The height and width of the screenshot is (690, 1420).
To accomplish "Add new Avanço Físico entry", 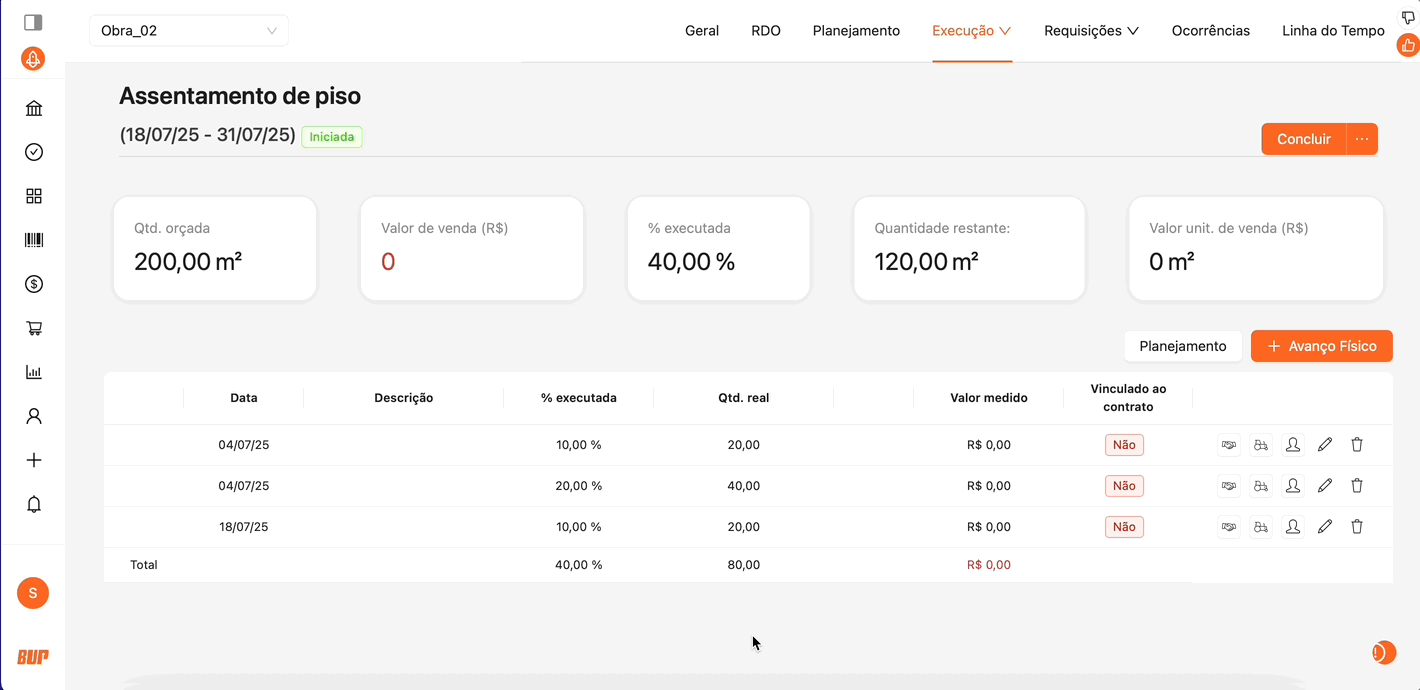I will coord(1322,346).
